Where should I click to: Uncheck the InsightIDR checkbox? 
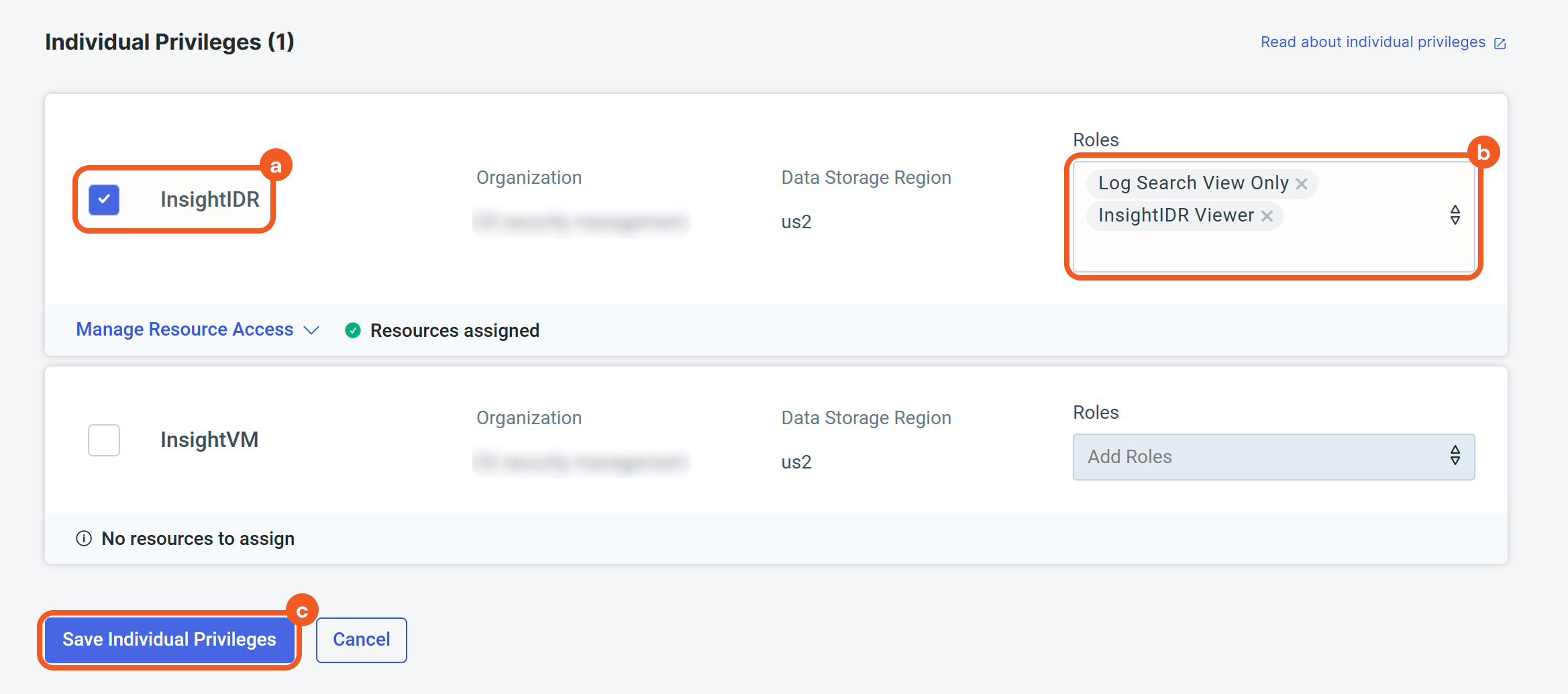pos(104,200)
